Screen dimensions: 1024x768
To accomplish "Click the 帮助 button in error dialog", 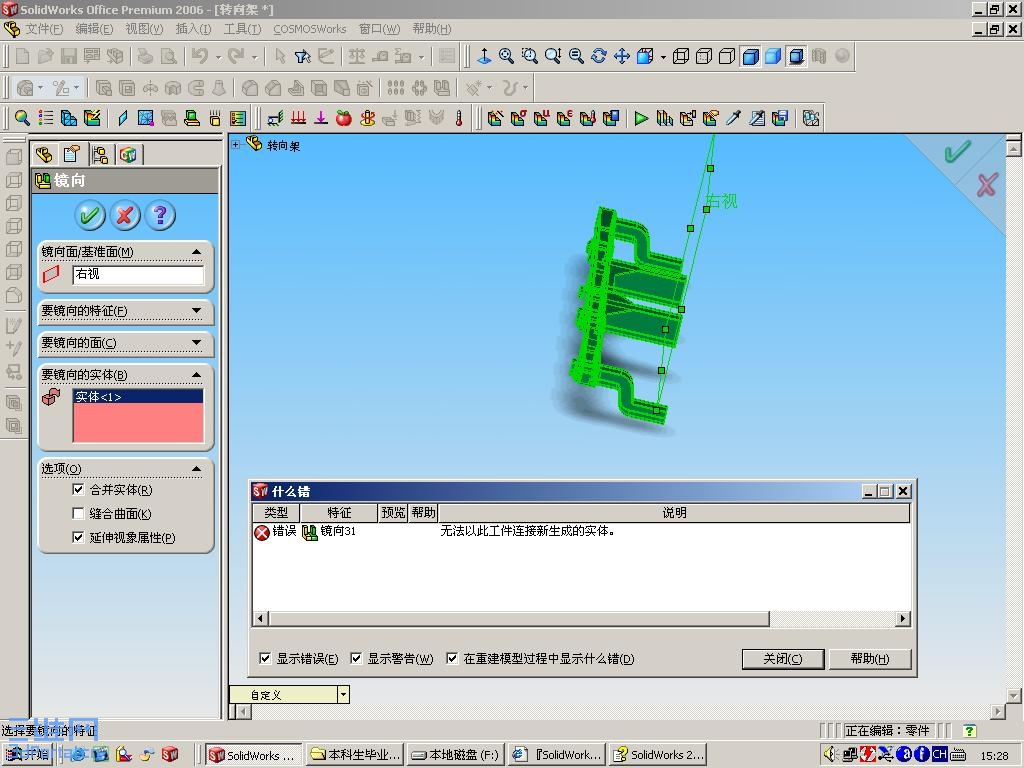I will point(870,658).
